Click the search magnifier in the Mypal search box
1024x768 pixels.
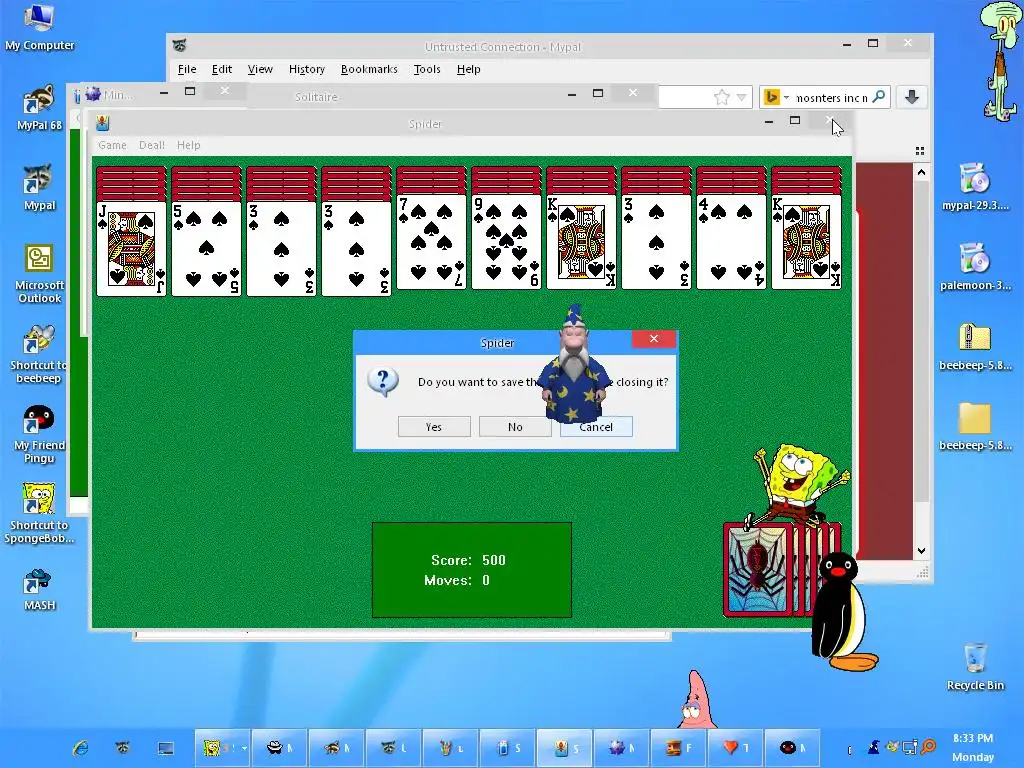tap(879, 97)
